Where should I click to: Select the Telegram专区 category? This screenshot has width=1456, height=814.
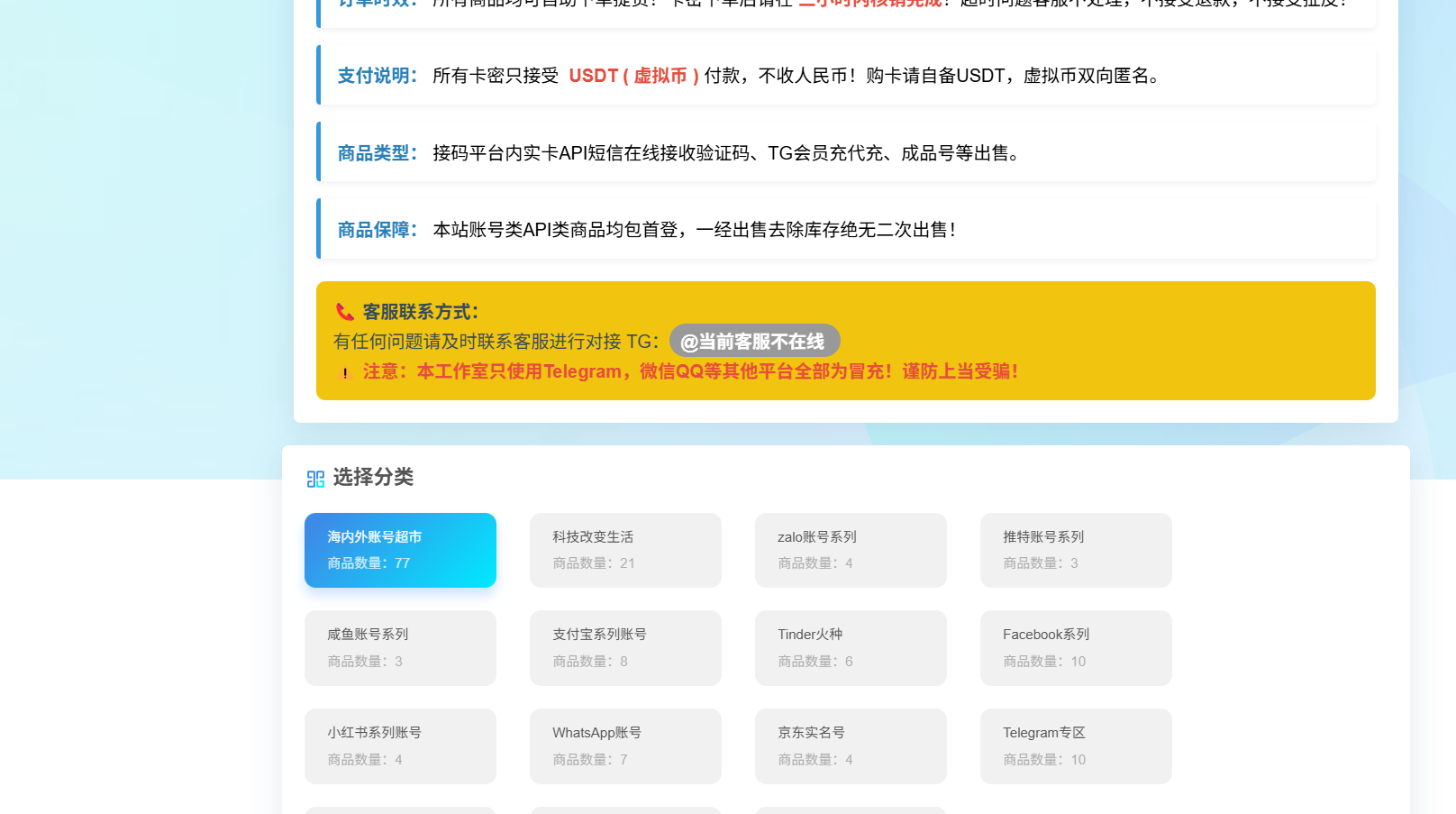coord(1076,746)
